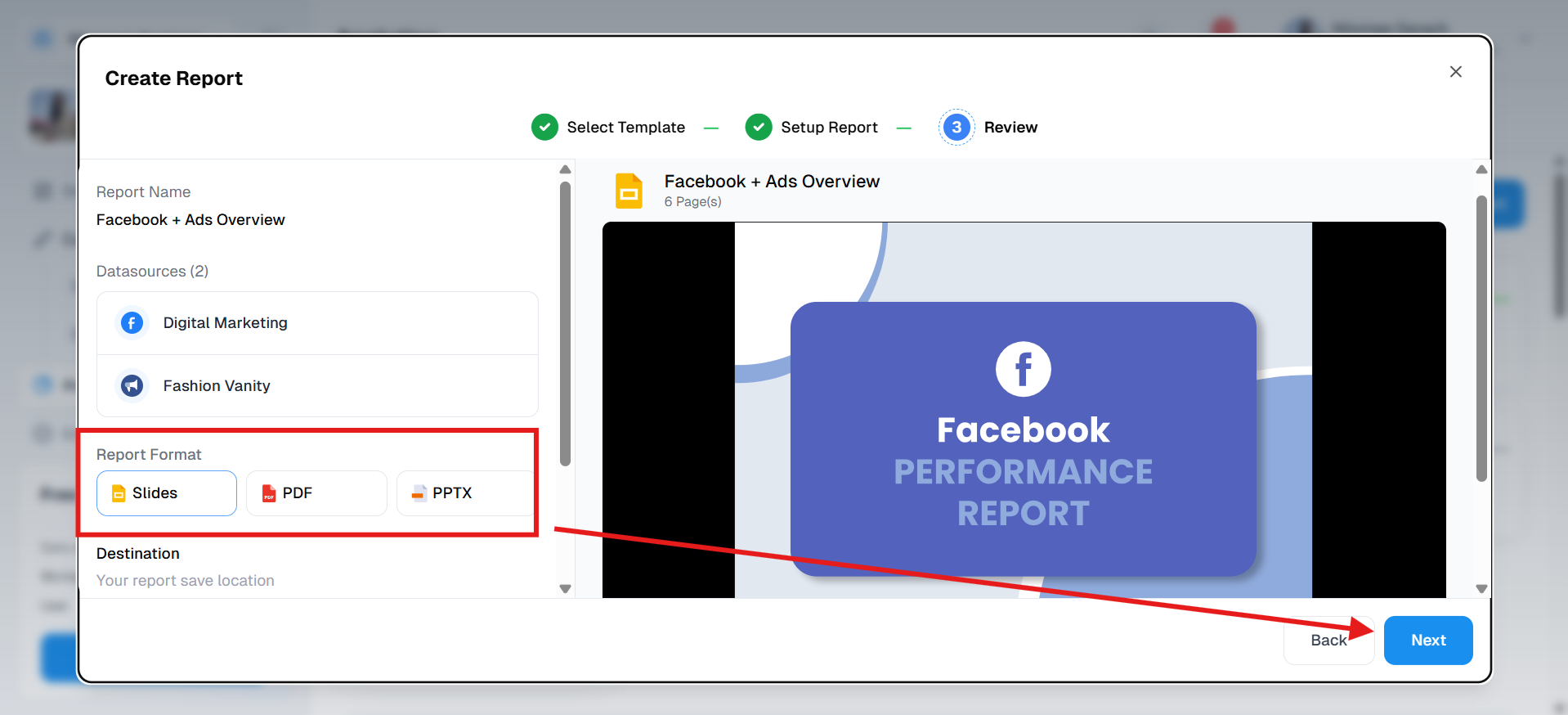Open the Review step label
1568x715 pixels.
point(1010,128)
